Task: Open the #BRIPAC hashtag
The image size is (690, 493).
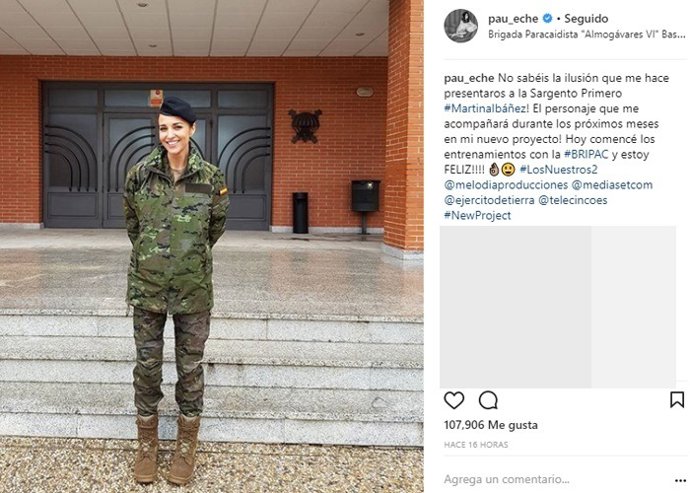Action: coord(586,155)
